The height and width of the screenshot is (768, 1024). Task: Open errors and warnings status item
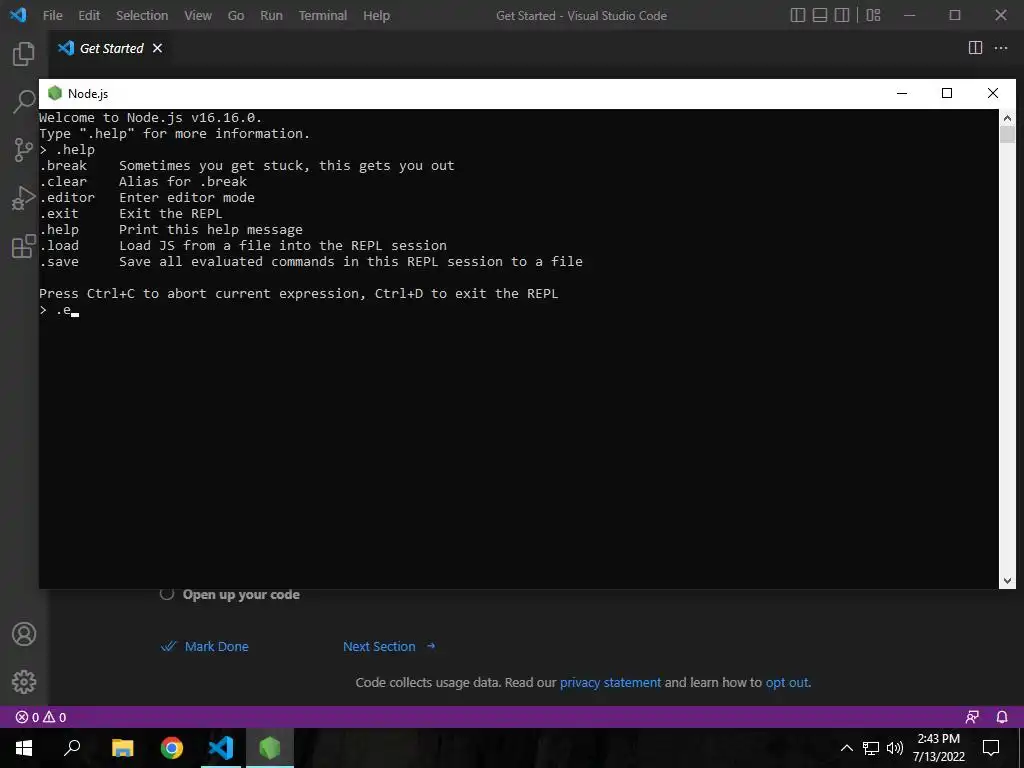pos(41,717)
